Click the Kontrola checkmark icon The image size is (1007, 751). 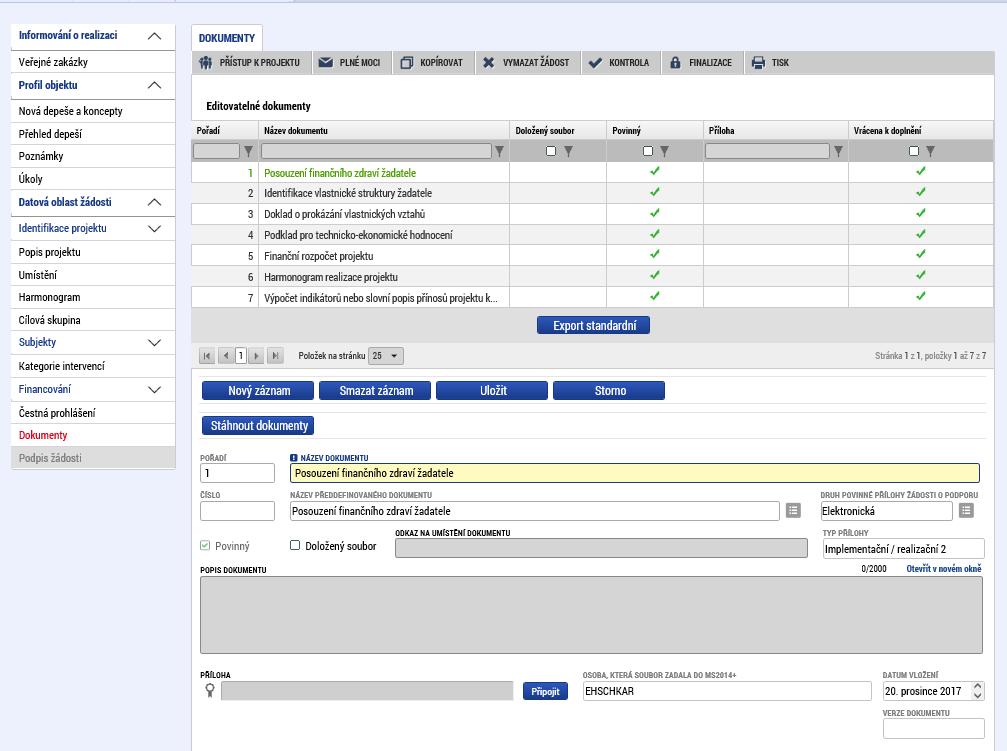[595, 62]
